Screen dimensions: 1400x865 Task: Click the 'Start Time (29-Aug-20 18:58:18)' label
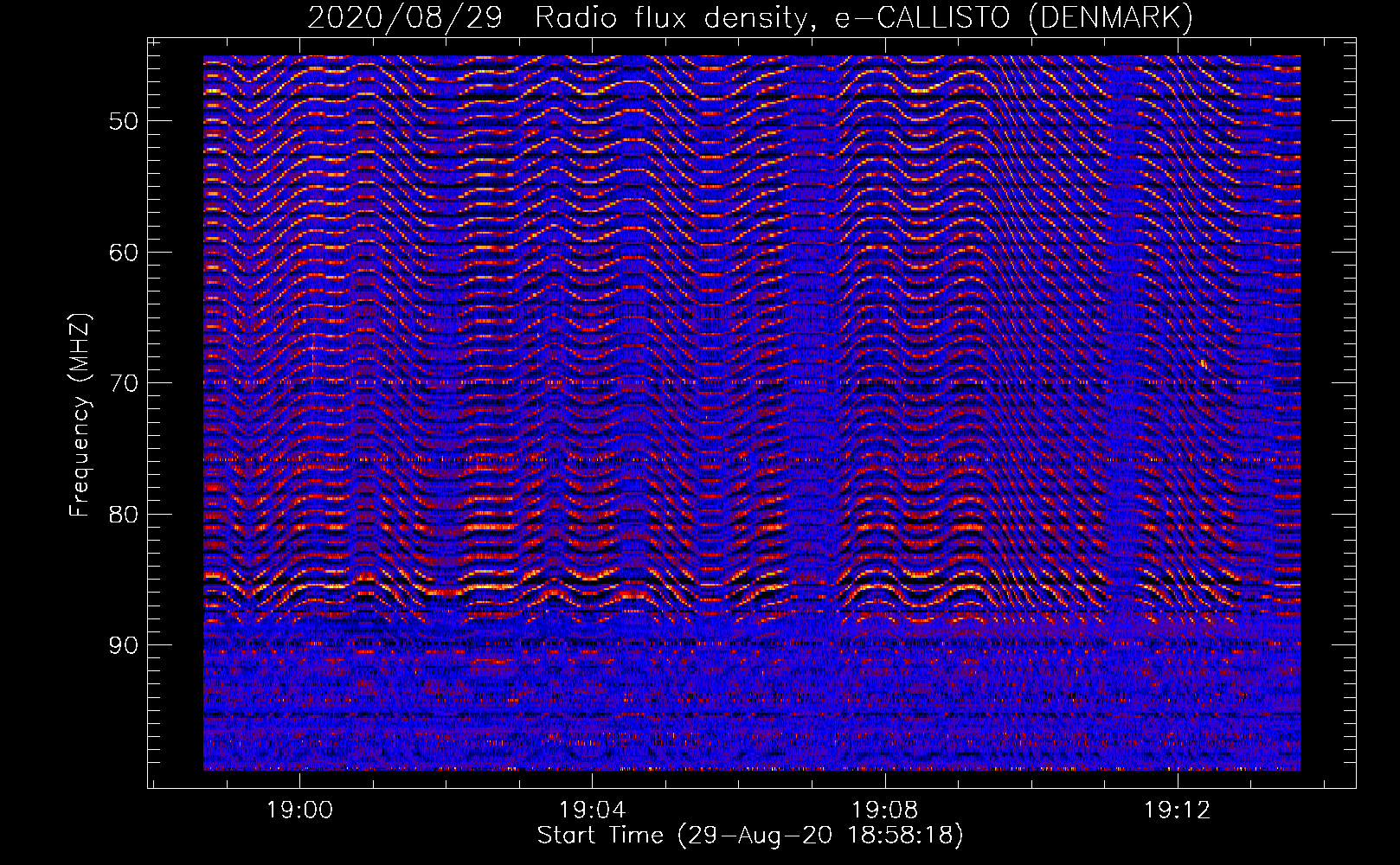coord(750,836)
